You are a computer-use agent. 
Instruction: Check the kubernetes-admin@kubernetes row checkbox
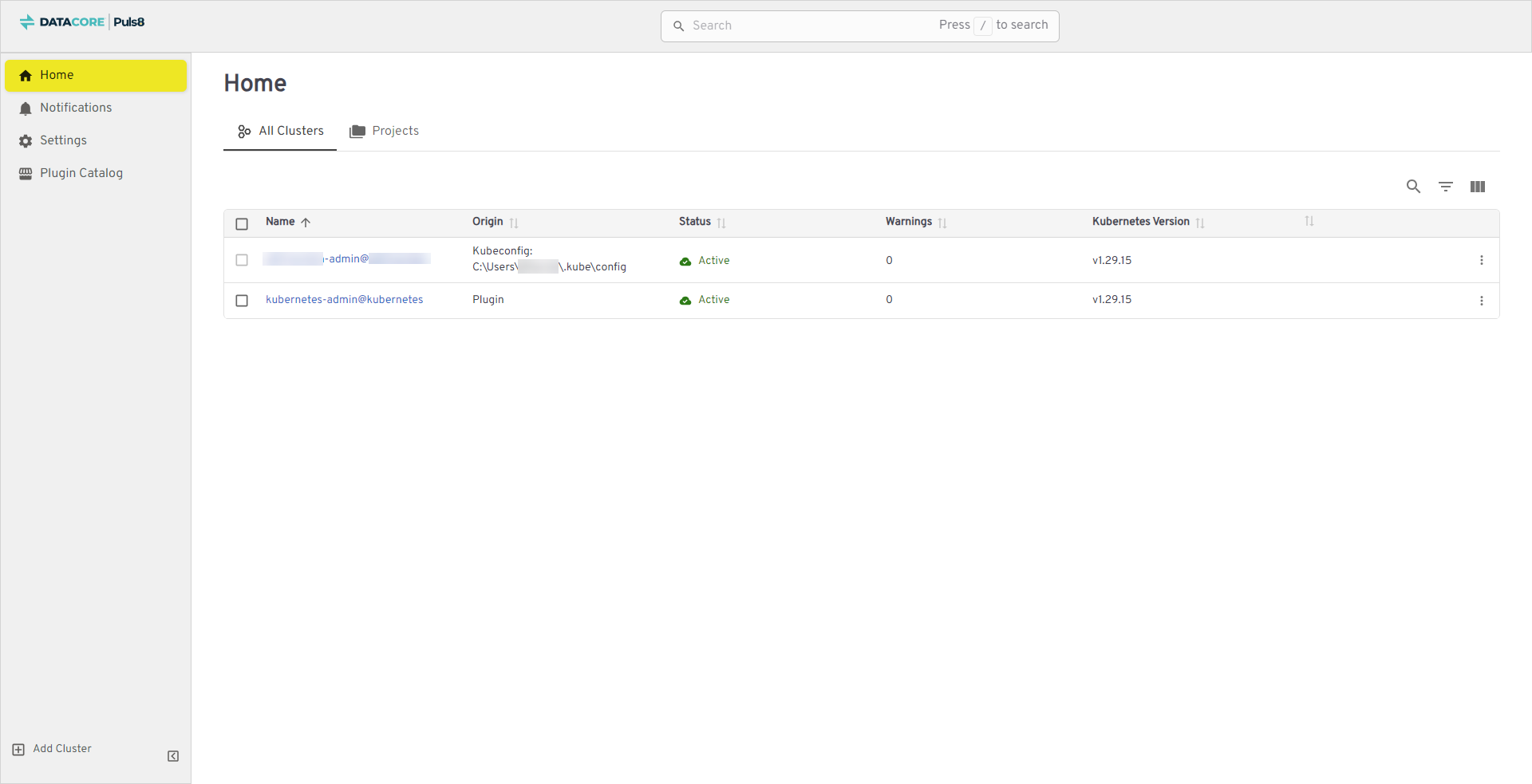point(242,301)
